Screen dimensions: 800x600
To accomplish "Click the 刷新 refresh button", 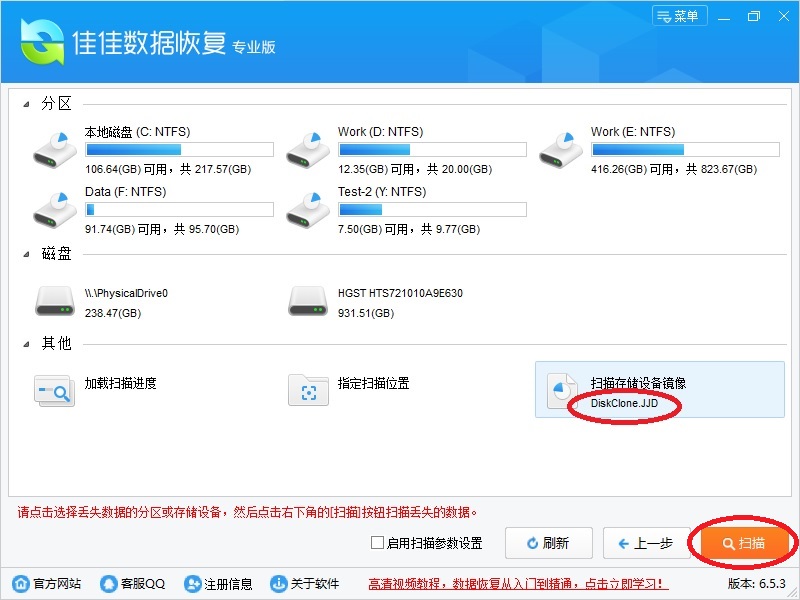I will click(548, 543).
